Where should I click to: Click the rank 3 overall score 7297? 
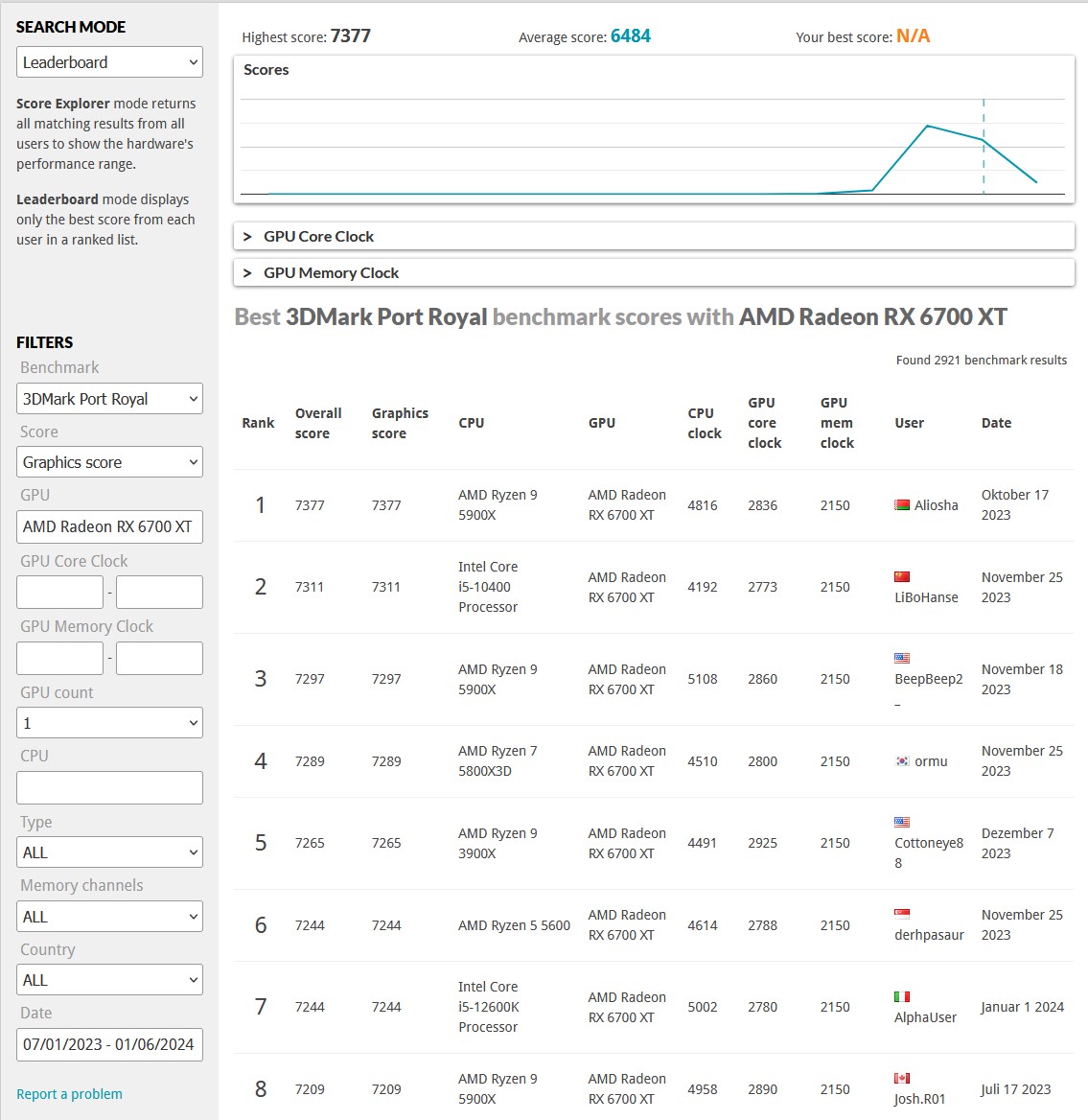(x=309, y=679)
